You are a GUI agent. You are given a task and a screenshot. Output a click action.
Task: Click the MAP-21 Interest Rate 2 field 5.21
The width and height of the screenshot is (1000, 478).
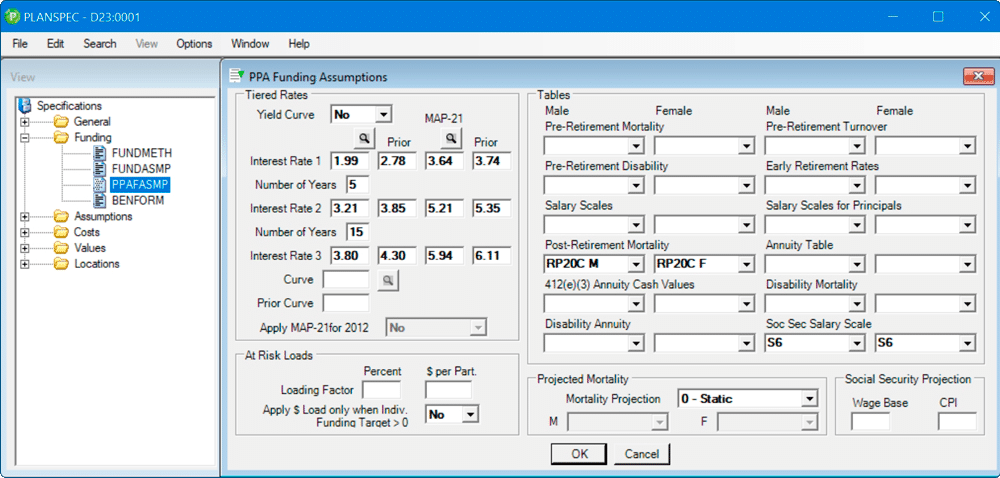point(445,208)
